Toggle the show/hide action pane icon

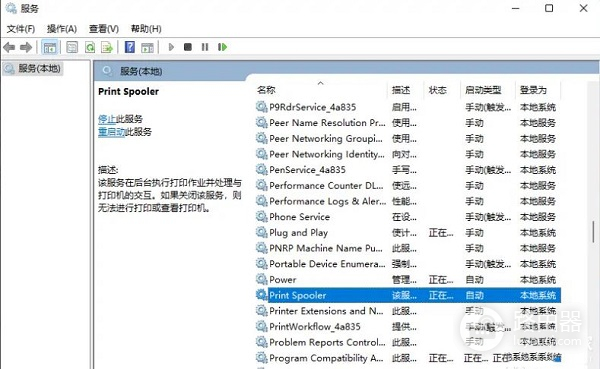pyautogui.click(x=147, y=47)
